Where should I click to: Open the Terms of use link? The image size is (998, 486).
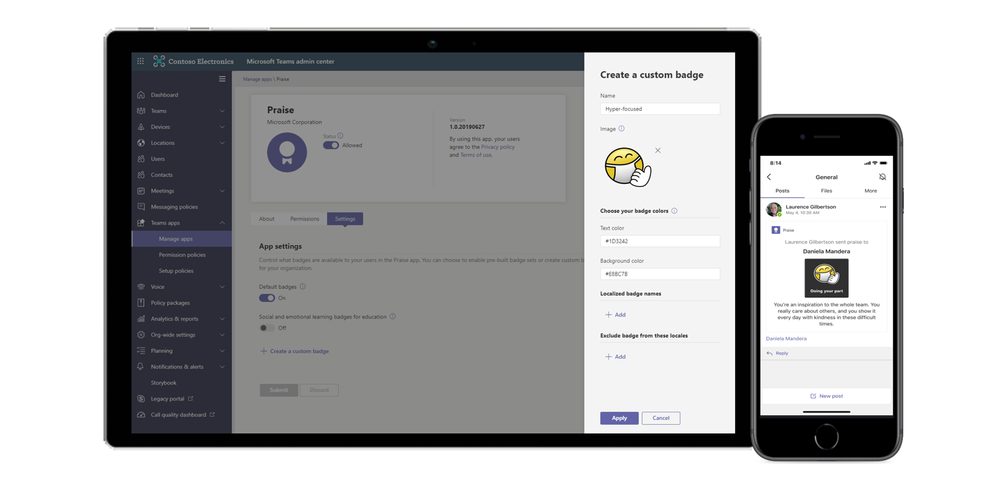pos(475,155)
